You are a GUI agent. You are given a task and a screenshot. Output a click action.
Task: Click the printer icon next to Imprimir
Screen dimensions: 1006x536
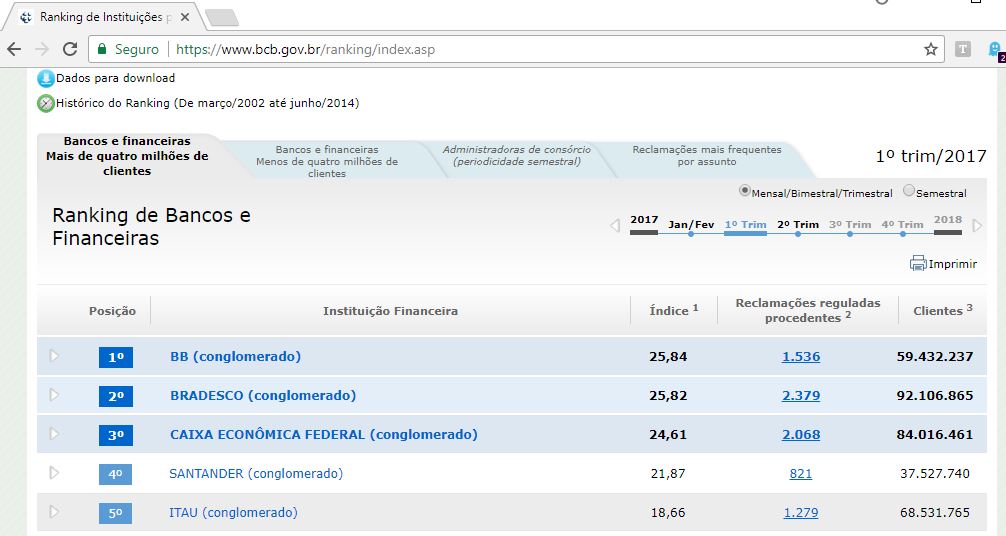point(918,263)
